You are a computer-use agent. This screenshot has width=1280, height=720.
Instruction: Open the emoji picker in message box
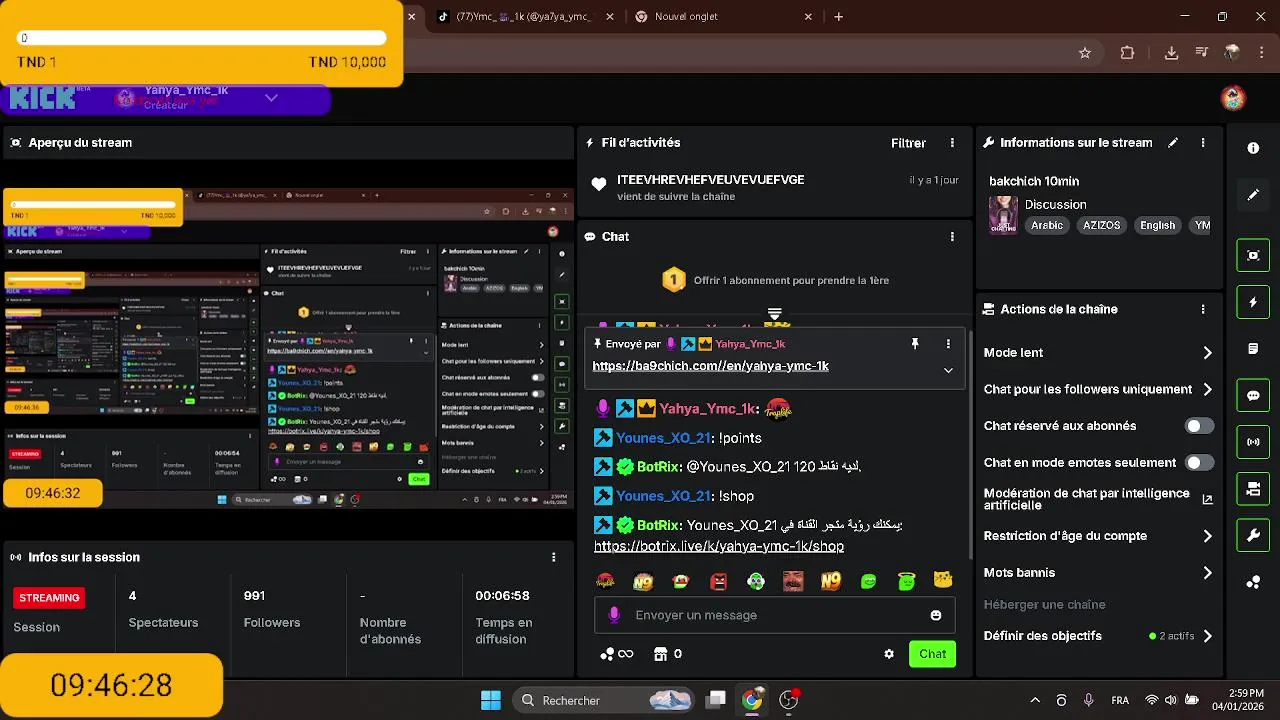click(936, 615)
